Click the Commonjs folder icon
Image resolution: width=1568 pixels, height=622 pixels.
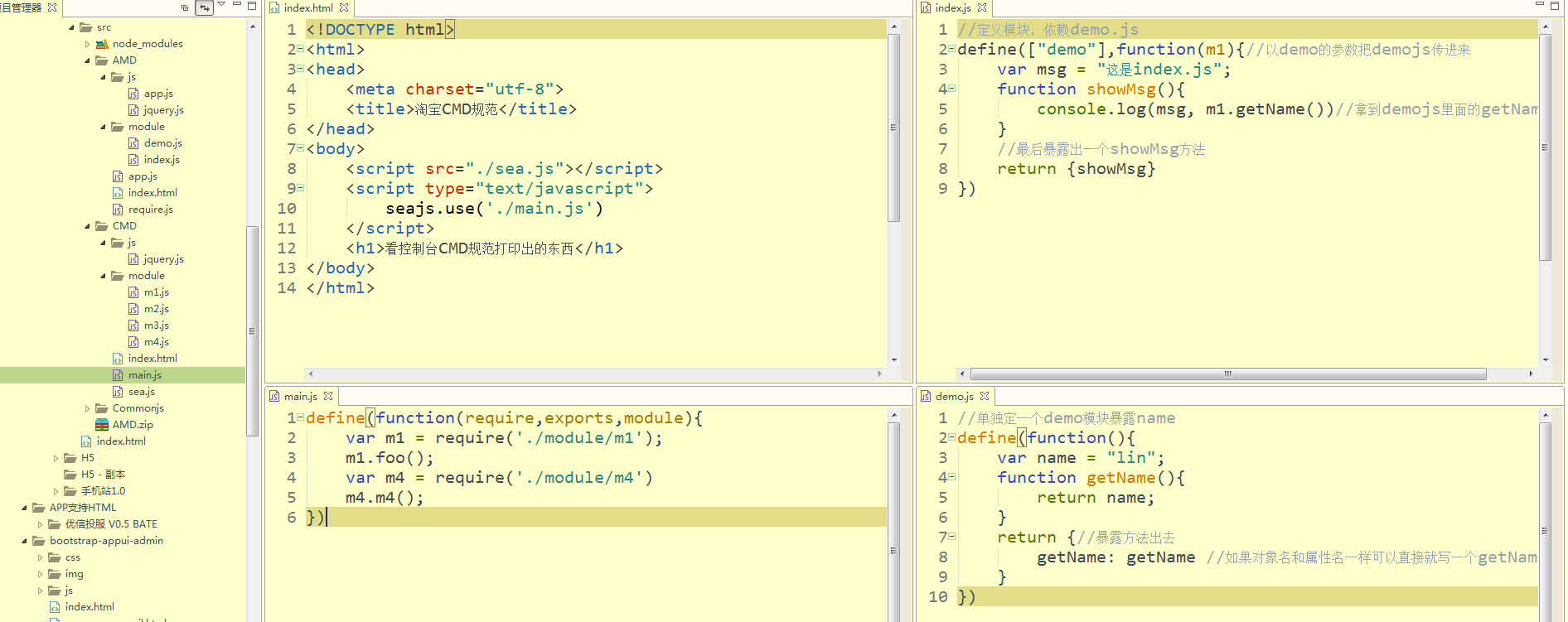coord(102,408)
